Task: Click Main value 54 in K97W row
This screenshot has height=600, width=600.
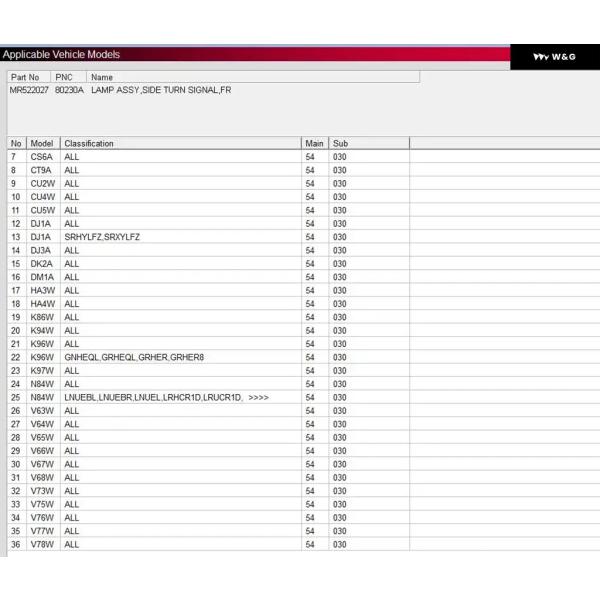Action: [310, 371]
